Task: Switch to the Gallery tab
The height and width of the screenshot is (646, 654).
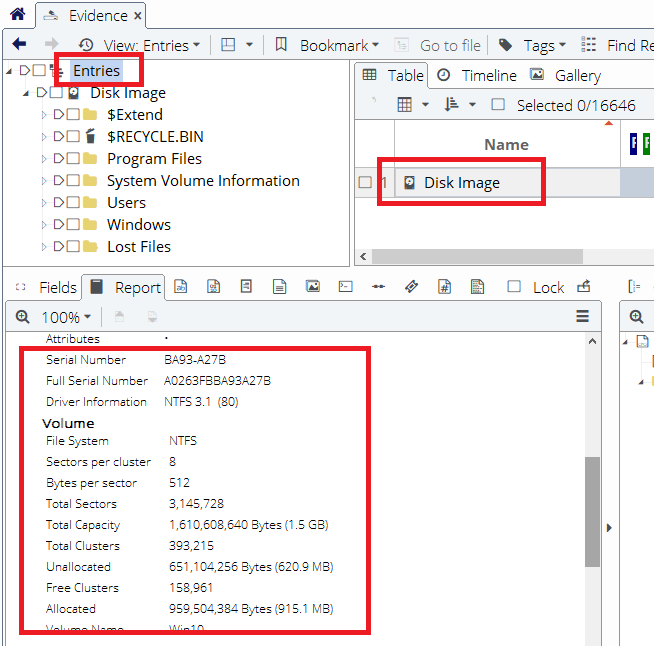Action: pyautogui.click(x=566, y=76)
